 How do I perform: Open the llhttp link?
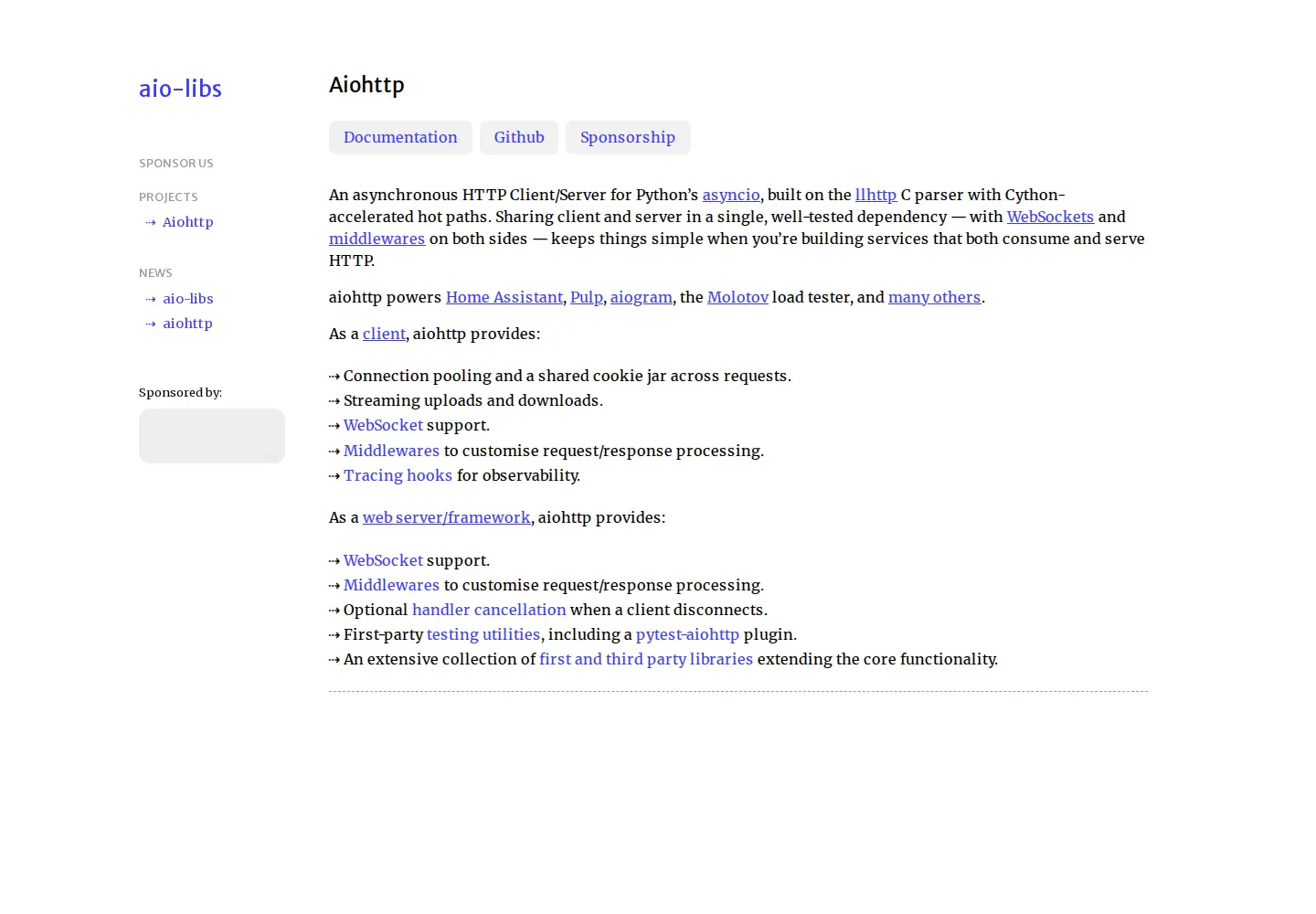click(876, 195)
